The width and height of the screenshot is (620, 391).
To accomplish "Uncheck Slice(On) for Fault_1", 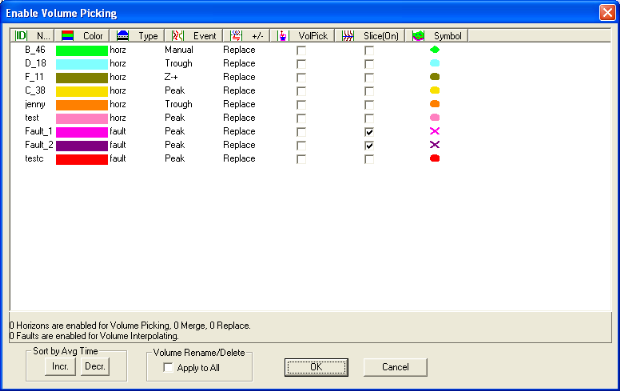I will point(369,132).
